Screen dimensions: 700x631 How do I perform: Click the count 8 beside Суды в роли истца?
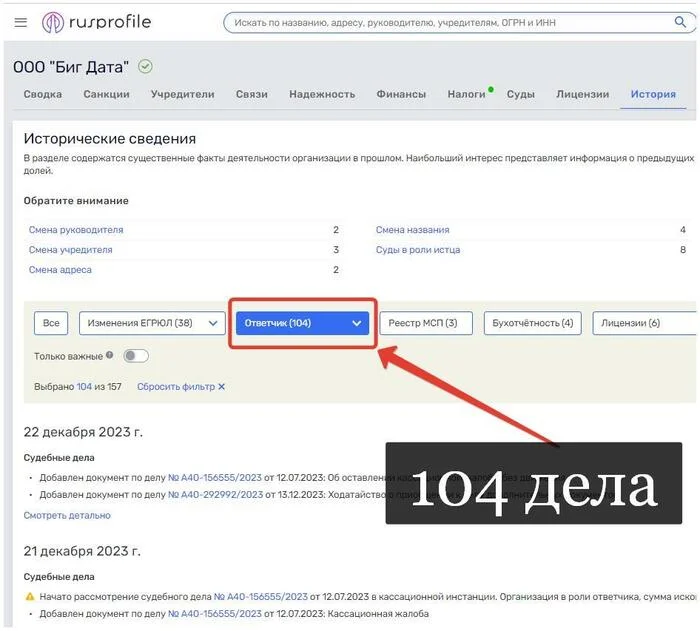click(x=683, y=250)
